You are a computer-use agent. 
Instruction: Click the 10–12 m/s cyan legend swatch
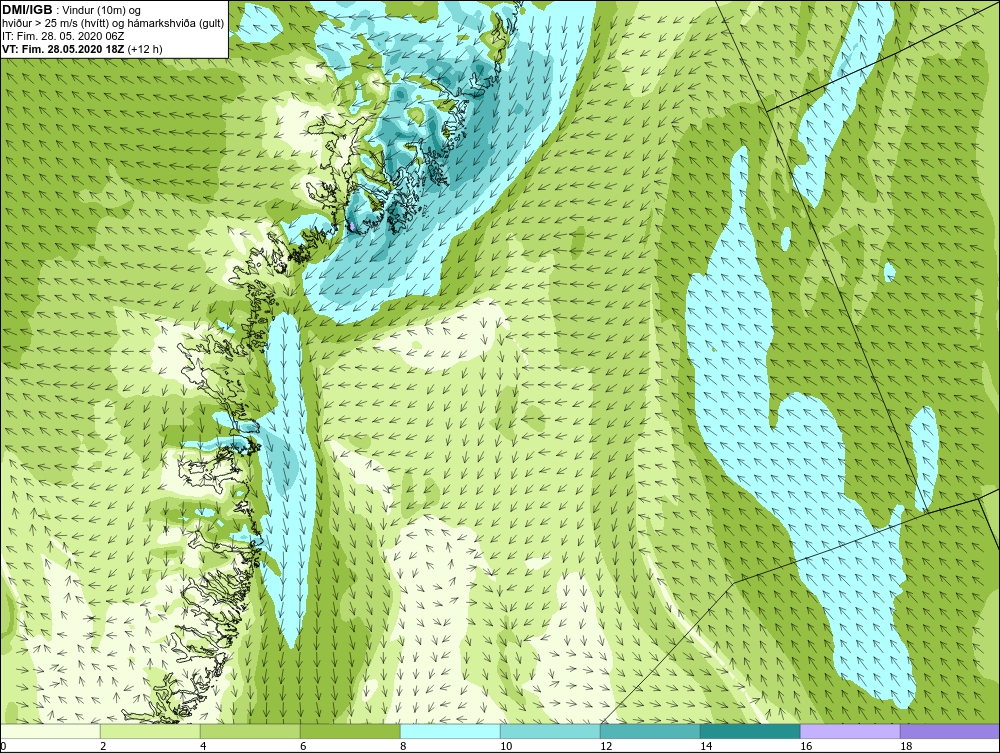tap(550, 731)
